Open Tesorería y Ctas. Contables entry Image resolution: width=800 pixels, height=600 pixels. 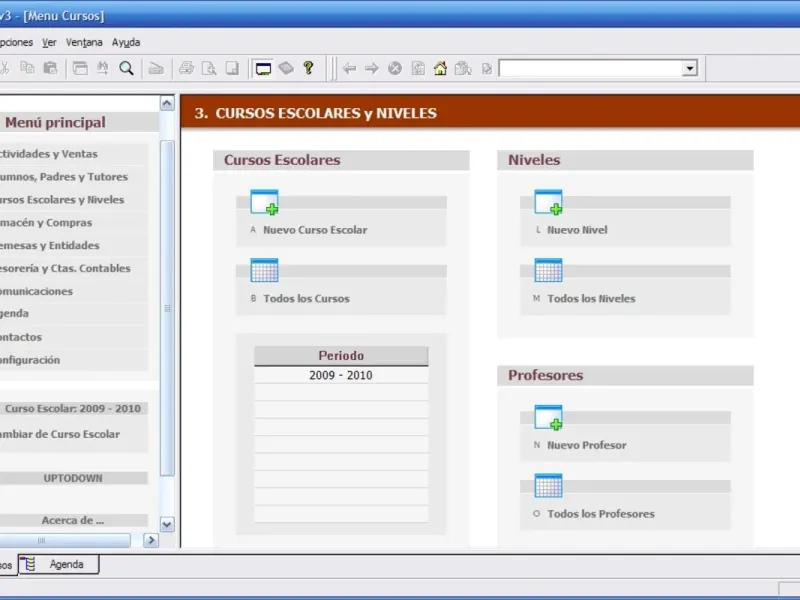point(65,268)
